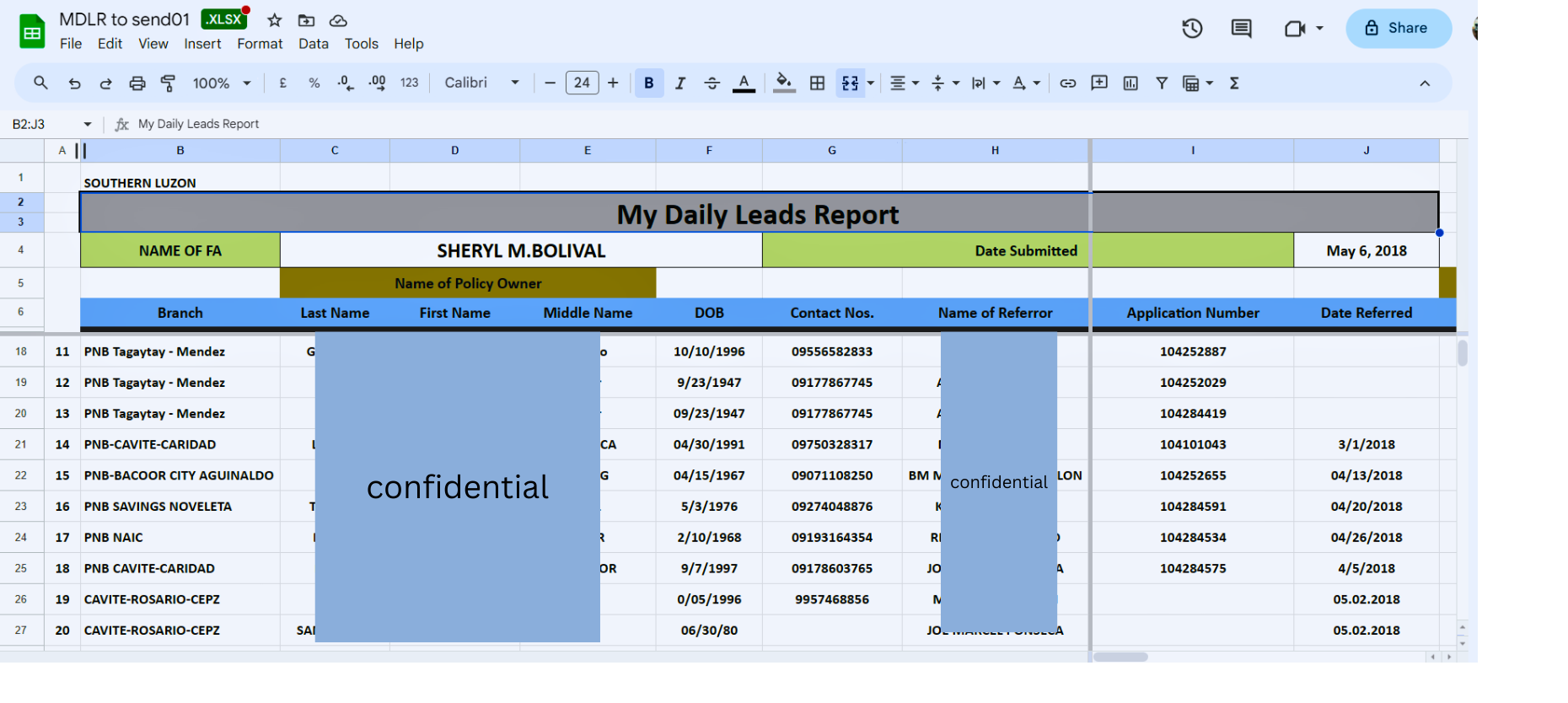Screen dimensions: 1568x703
Task: Toggle Bold formatting
Action: [x=649, y=83]
